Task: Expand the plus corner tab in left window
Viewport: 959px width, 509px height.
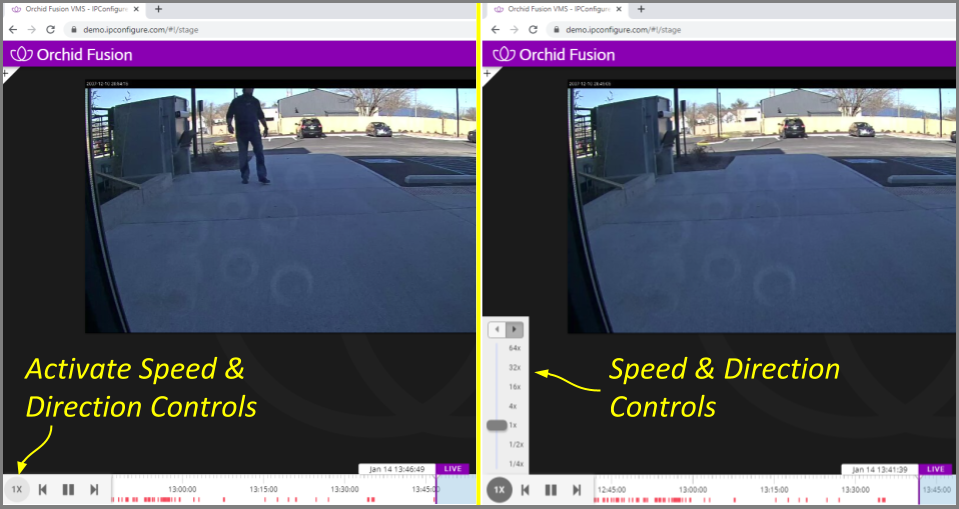Action: [x=8, y=73]
